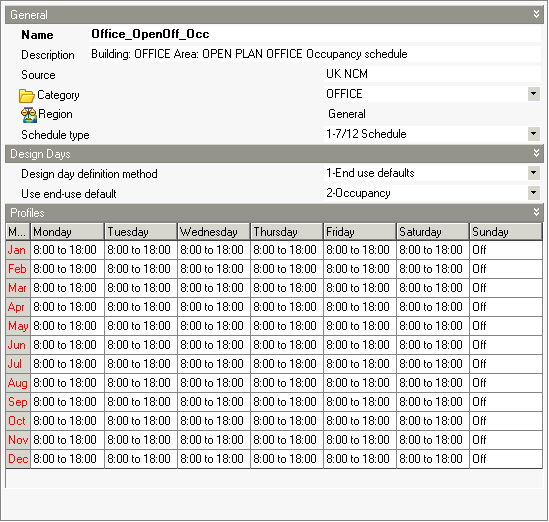Image resolution: width=549 pixels, height=522 pixels.
Task: Click the January Sunday Off cell
Action: pyautogui.click(x=506, y=250)
